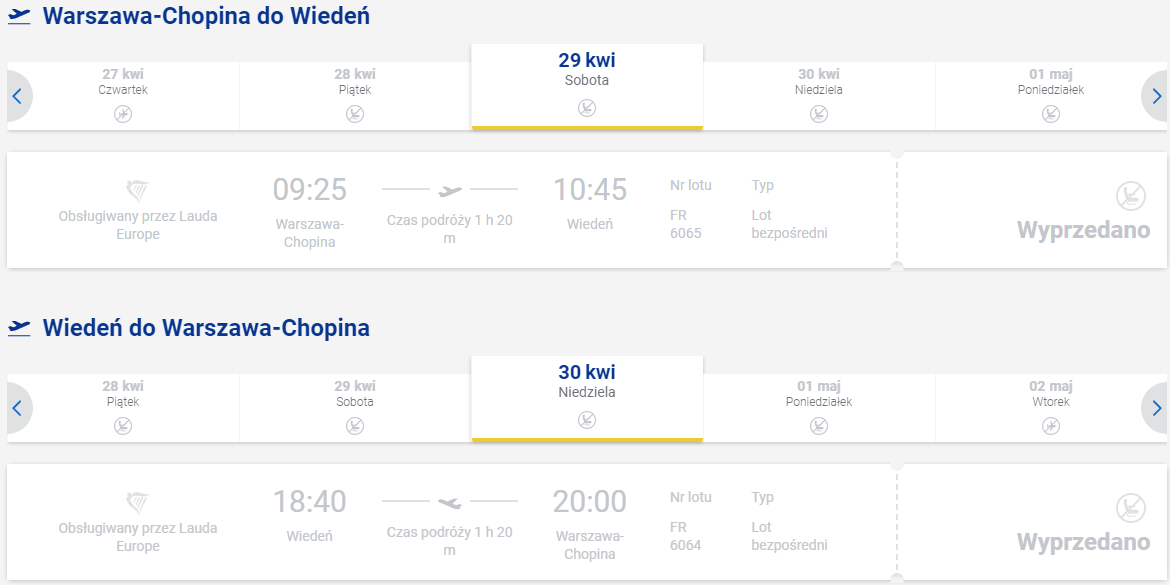Select outbound date 30 kwi Niedziela
This screenshot has width=1170, height=585.
pos(819,96)
